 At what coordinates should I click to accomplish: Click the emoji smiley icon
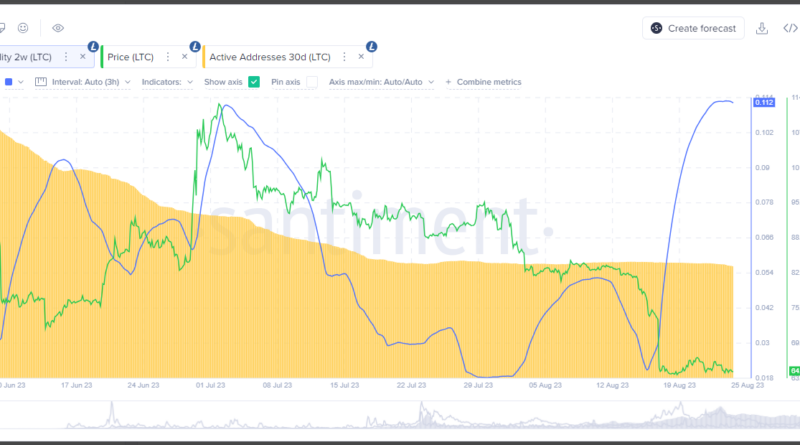pos(23,28)
